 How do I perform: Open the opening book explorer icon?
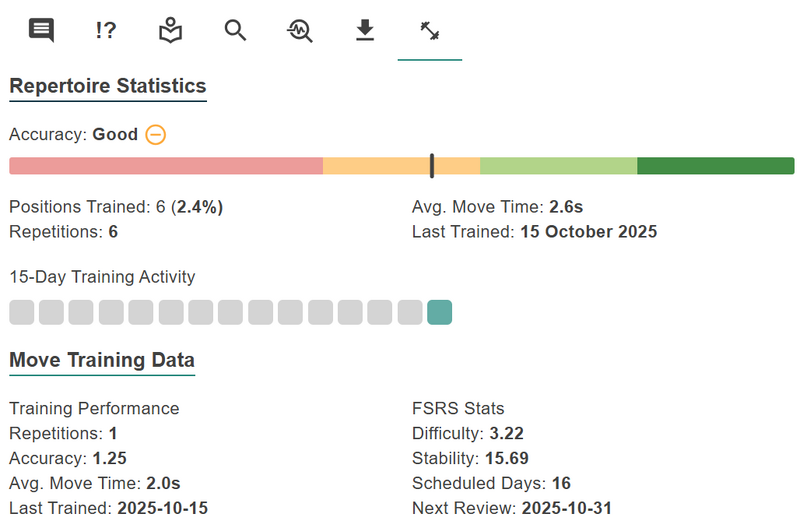171,31
